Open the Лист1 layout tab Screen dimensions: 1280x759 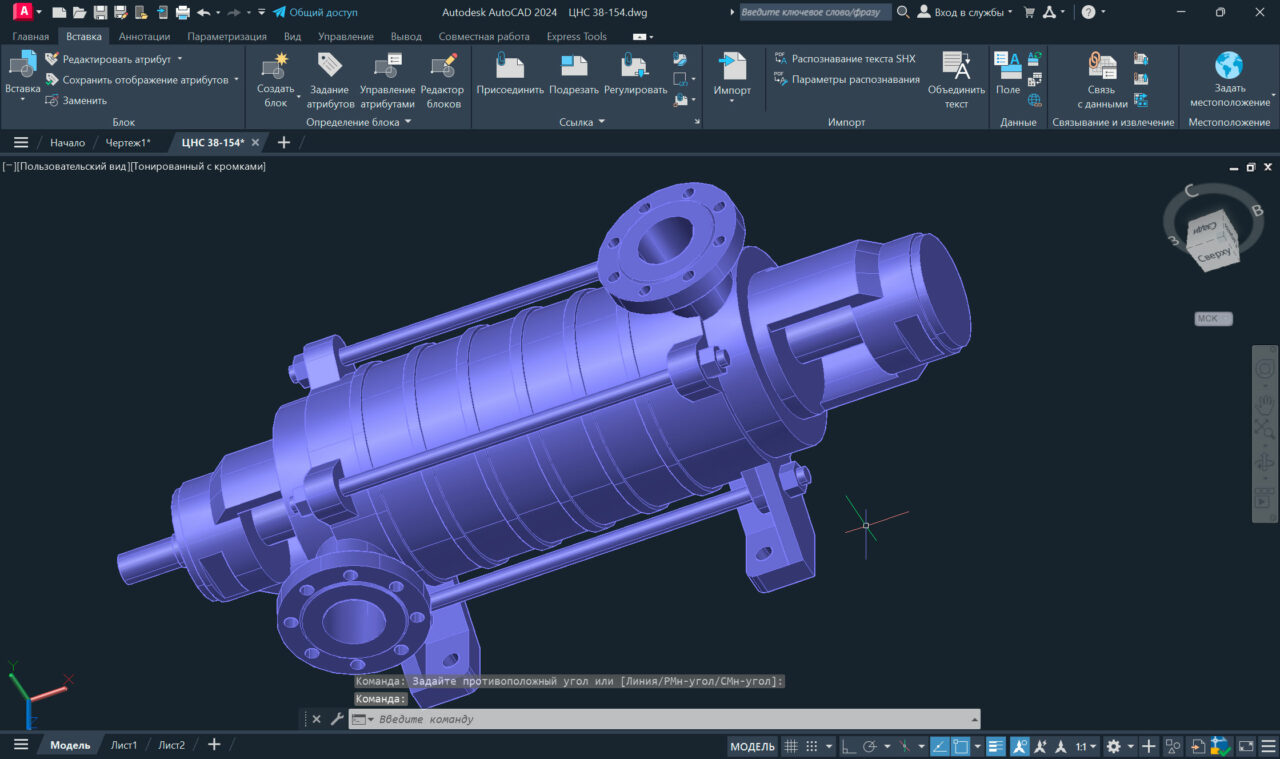point(124,745)
